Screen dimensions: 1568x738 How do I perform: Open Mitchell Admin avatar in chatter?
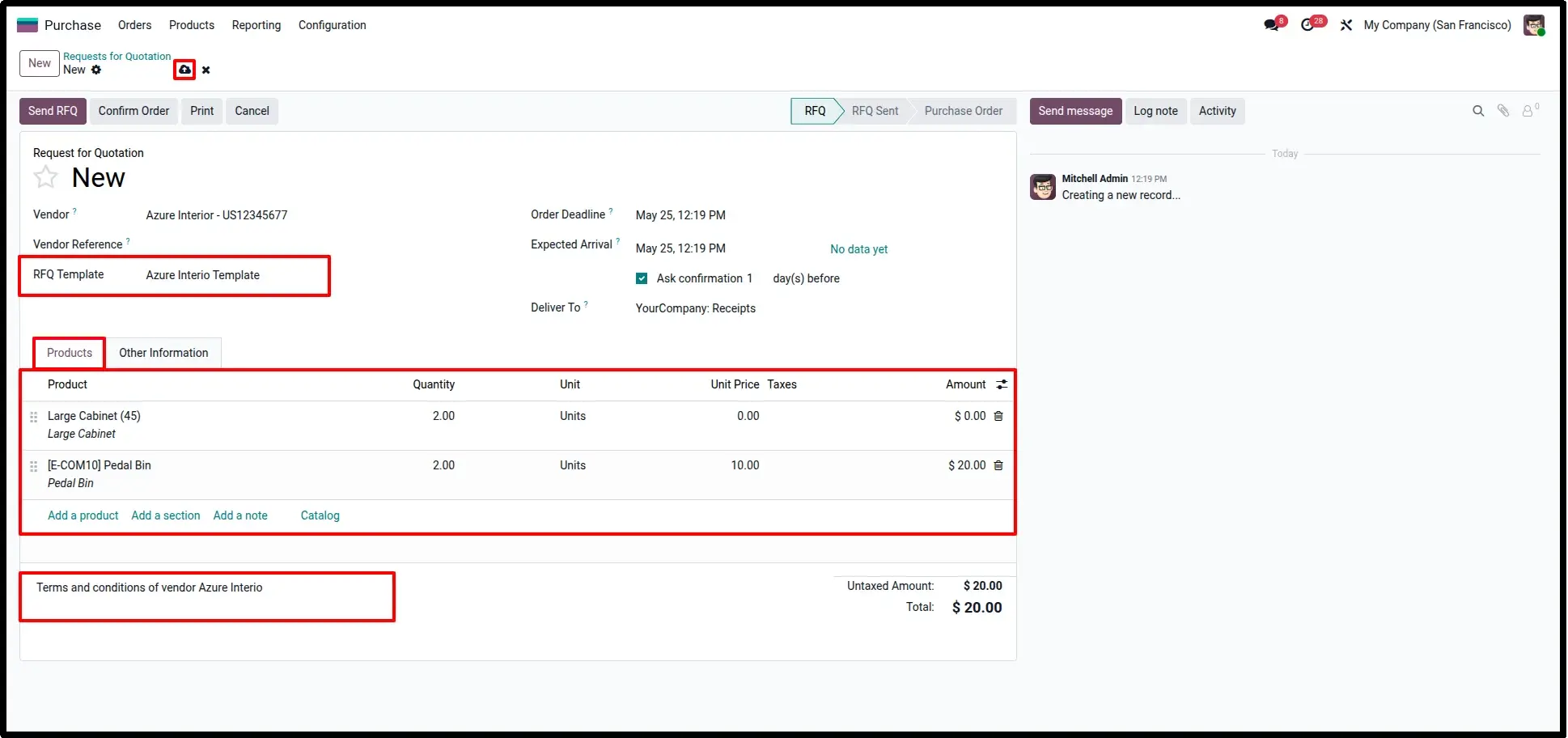(x=1043, y=187)
